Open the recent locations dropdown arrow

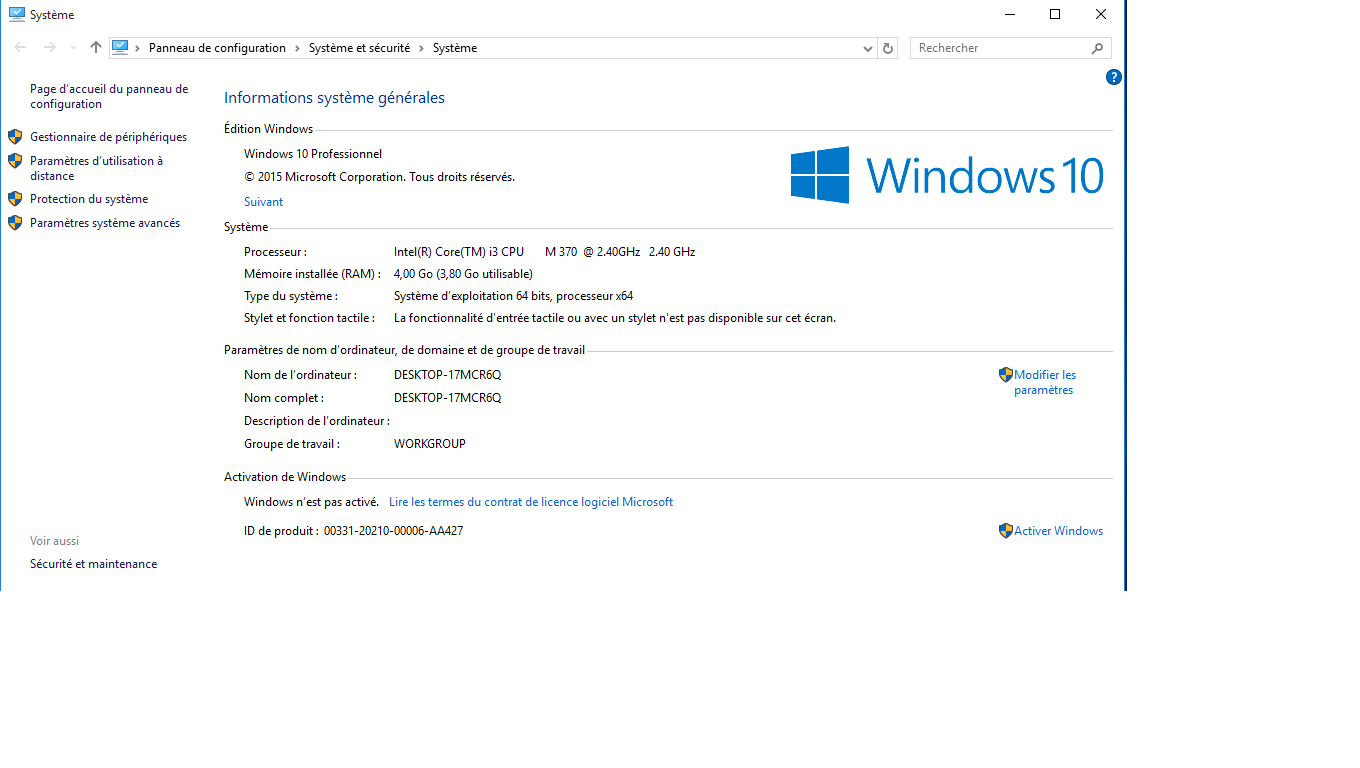[x=73, y=48]
